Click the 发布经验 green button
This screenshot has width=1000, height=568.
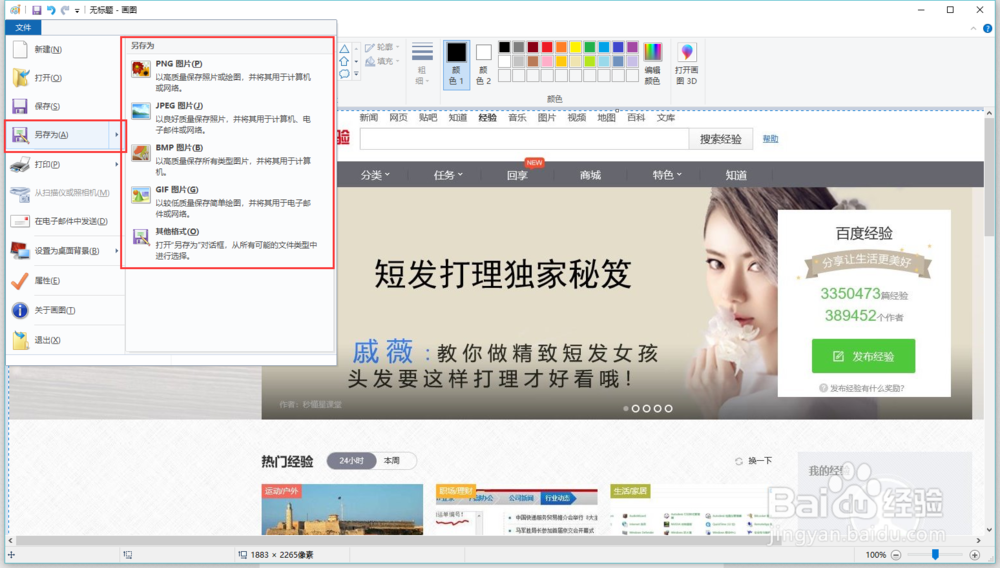point(864,356)
